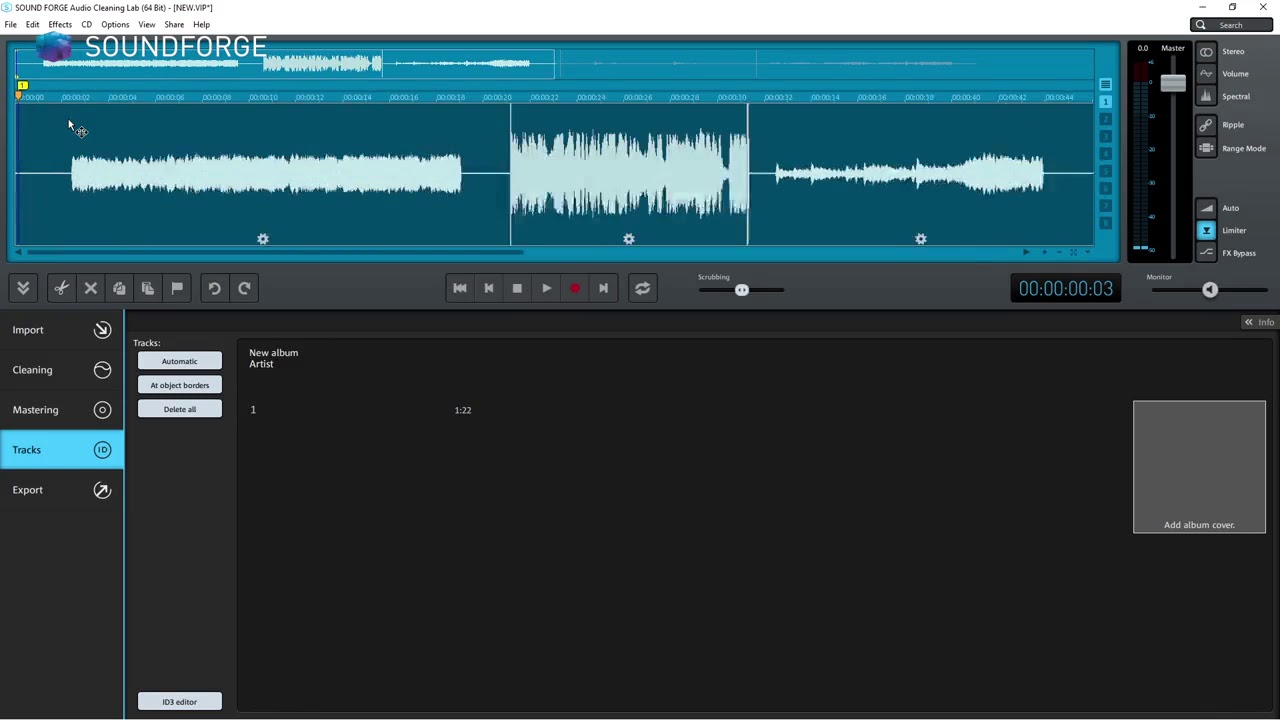Image resolution: width=1280 pixels, height=720 pixels.
Task: Disable the Limiter
Action: pyautogui.click(x=1206, y=230)
